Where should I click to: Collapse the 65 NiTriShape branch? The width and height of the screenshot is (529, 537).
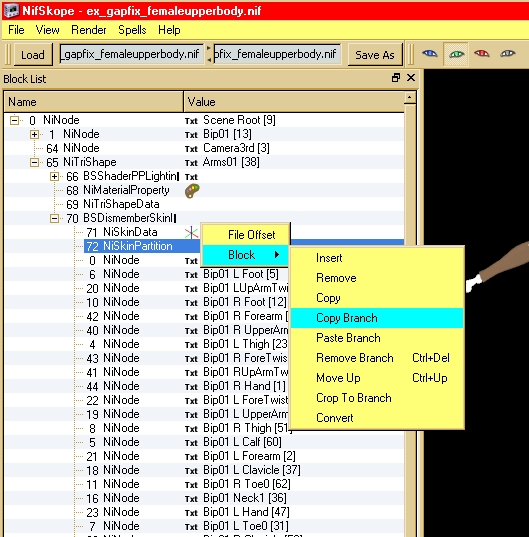[x=34, y=163]
